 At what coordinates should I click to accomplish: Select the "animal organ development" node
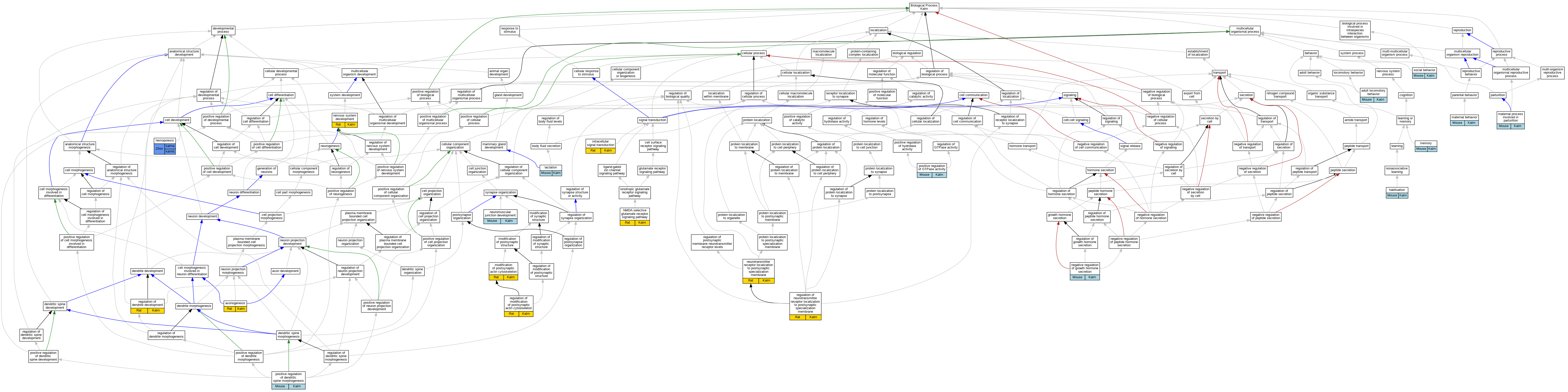click(x=498, y=73)
